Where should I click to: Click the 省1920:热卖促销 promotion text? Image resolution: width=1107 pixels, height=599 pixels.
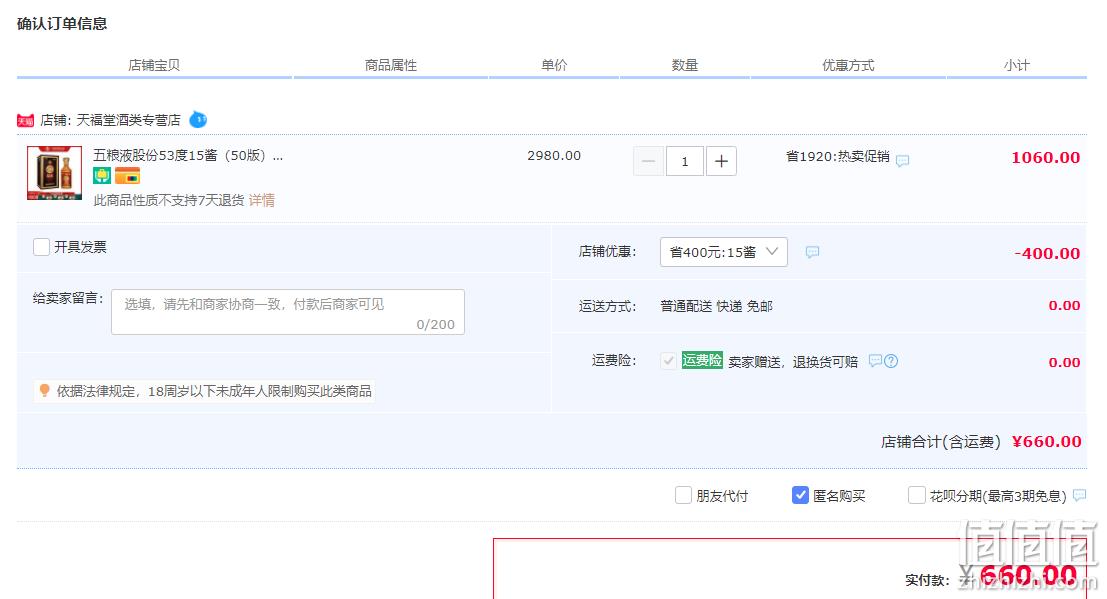[838, 156]
